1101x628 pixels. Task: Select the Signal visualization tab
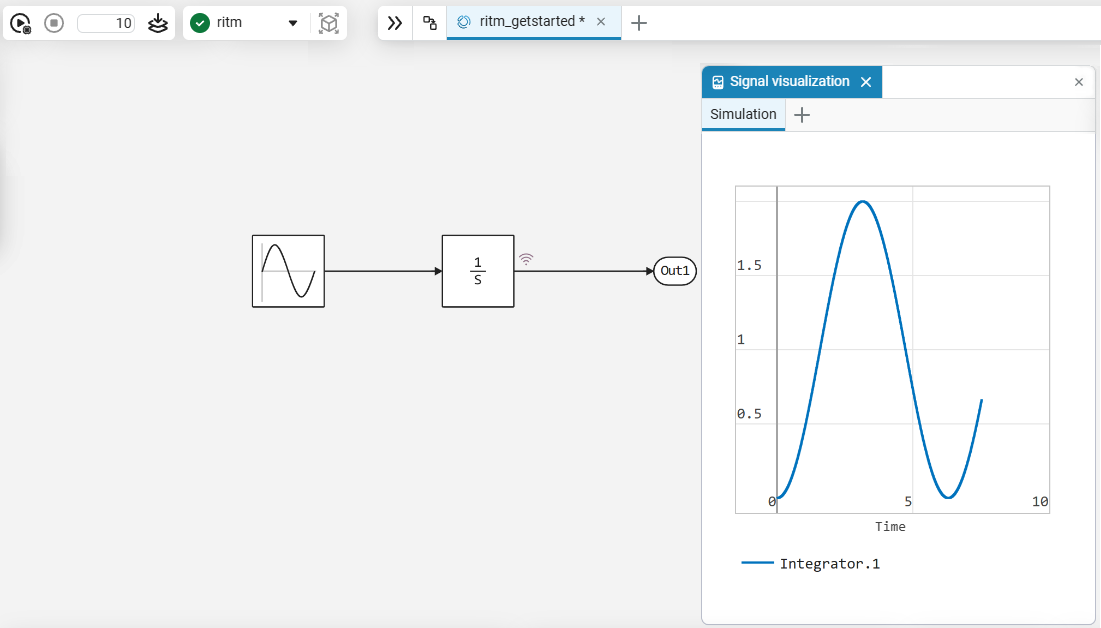pos(789,81)
